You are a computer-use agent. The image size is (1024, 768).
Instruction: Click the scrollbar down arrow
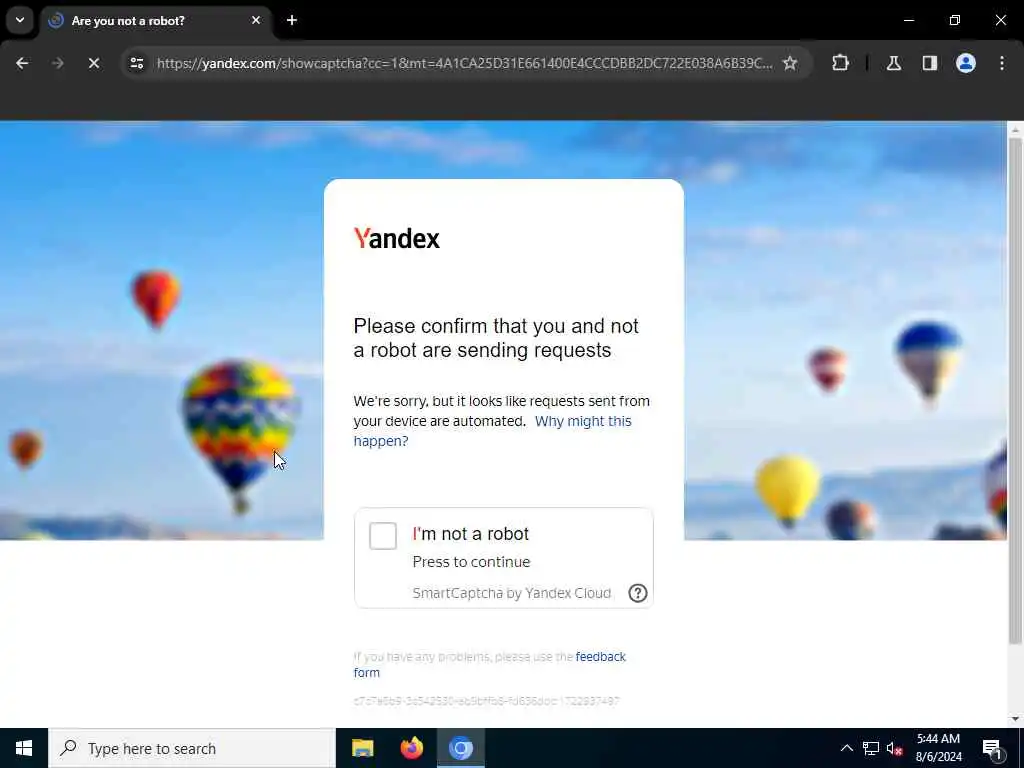(x=1015, y=719)
